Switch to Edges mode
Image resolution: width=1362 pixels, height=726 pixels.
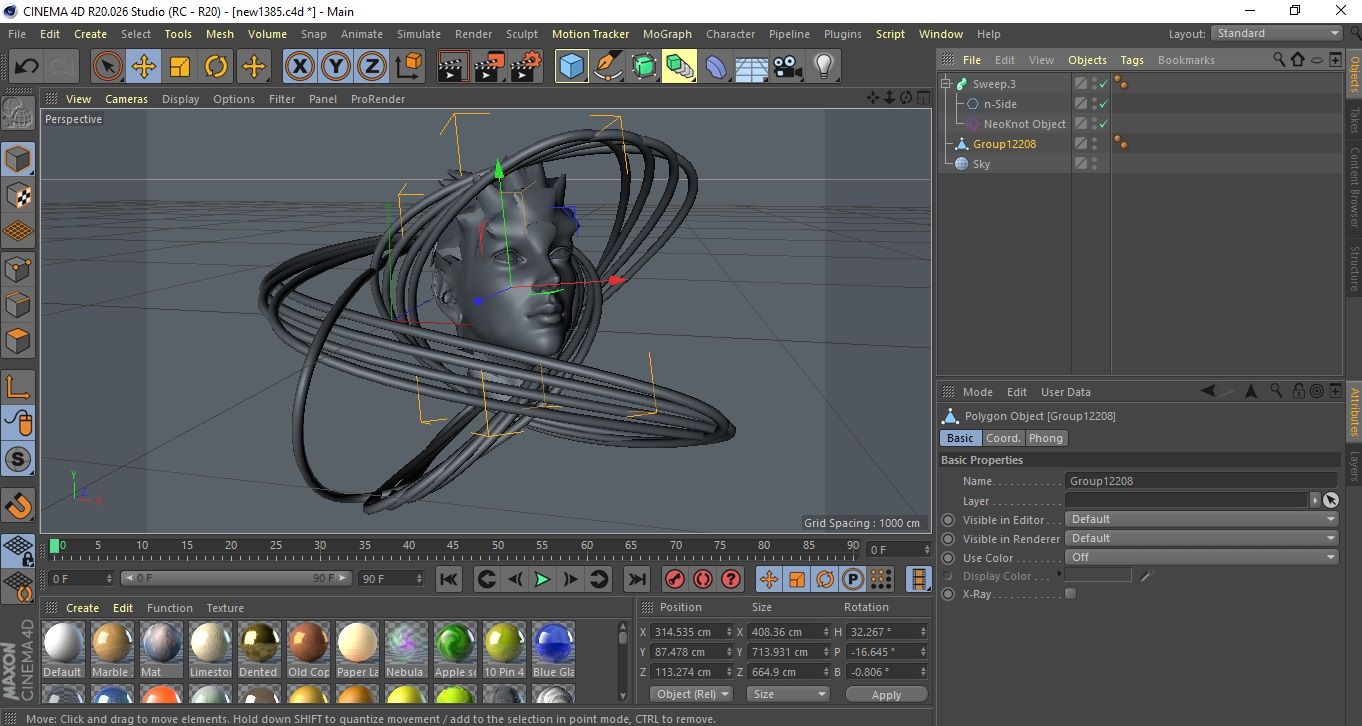(18, 304)
